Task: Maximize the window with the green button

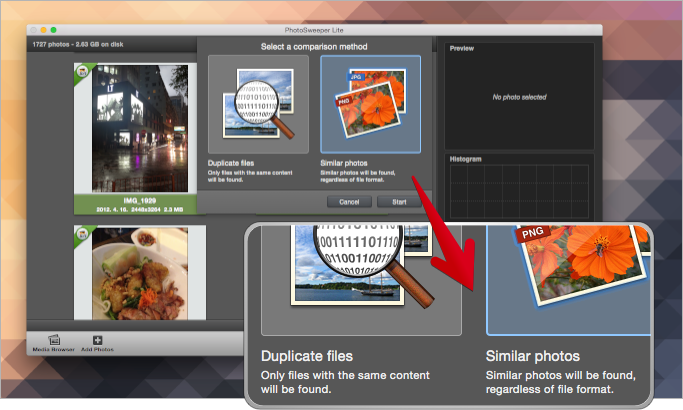Action: [54, 30]
